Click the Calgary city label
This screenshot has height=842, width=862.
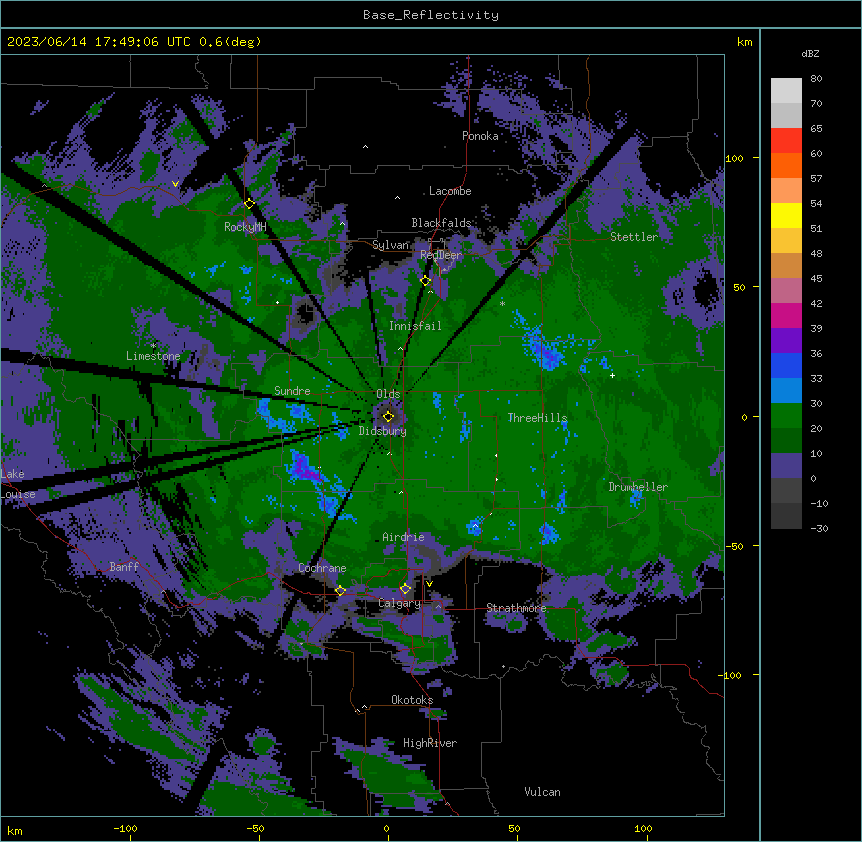tap(399, 603)
